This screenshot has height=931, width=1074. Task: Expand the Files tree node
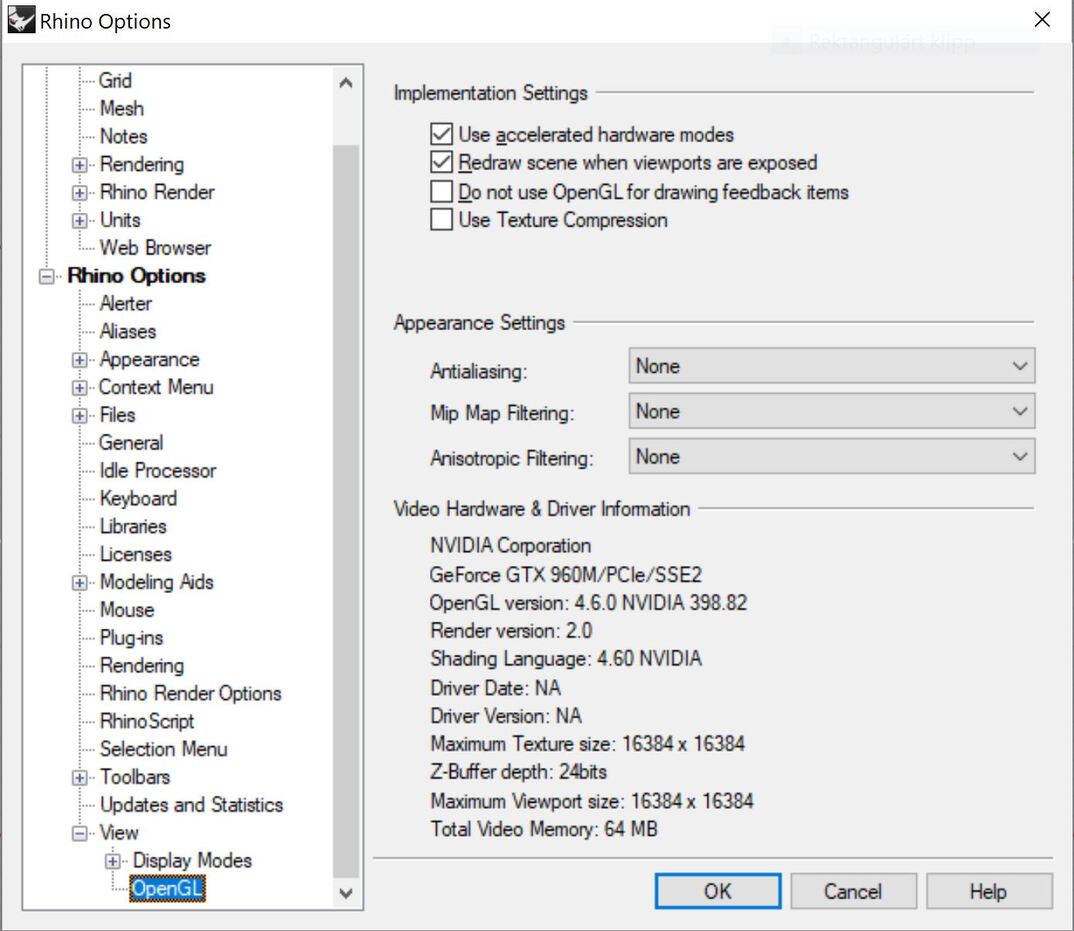pyautogui.click(x=79, y=416)
